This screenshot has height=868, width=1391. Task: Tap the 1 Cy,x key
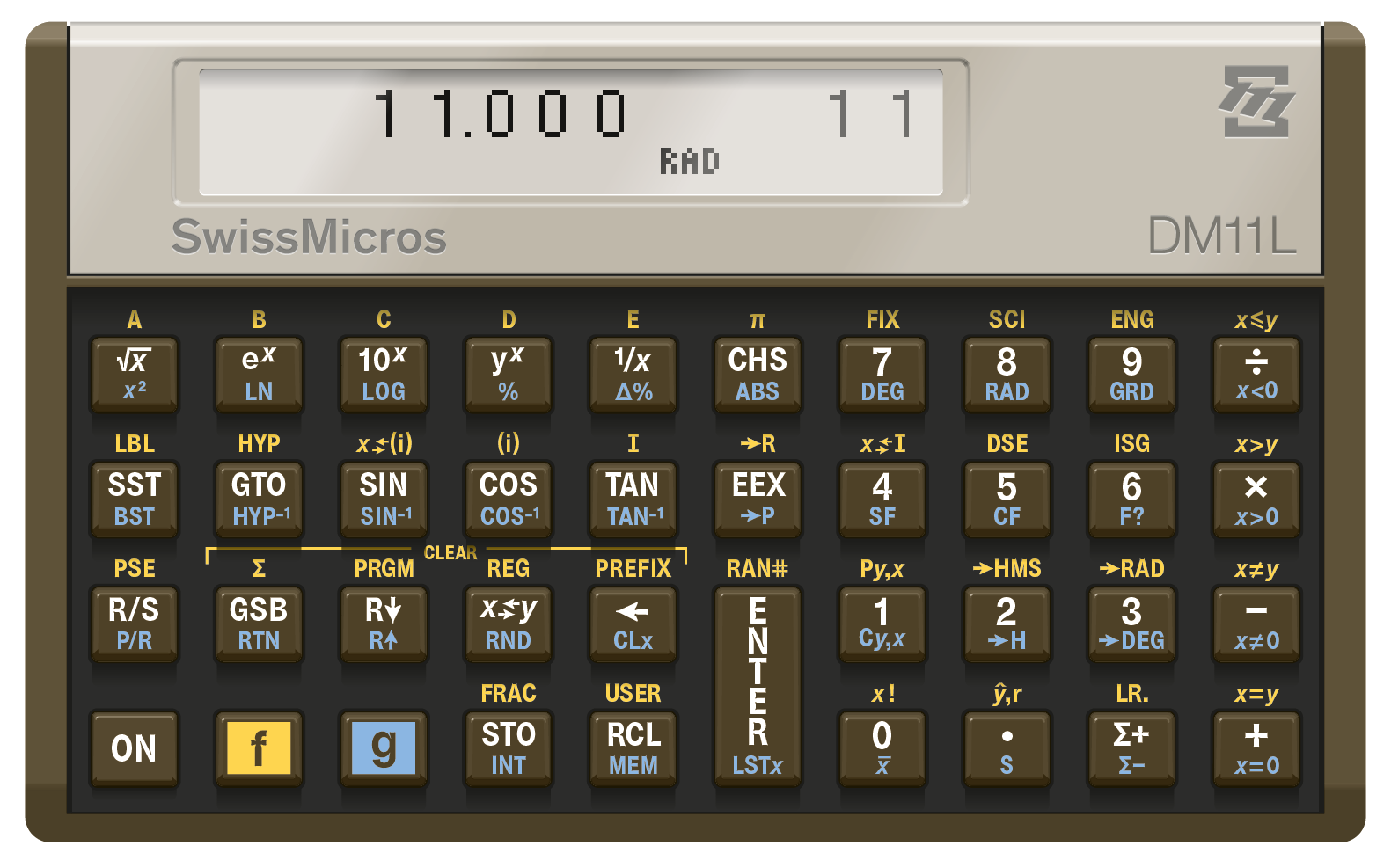click(x=882, y=624)
